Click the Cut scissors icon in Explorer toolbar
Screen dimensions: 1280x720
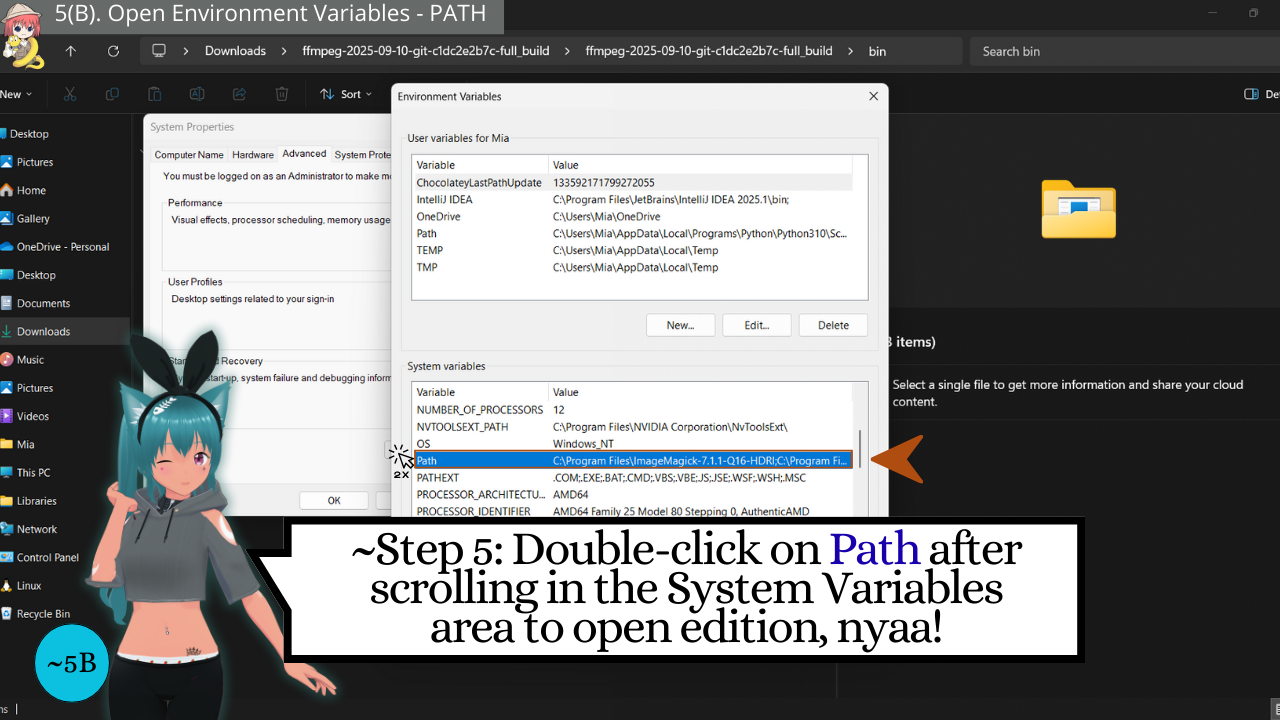(69, 94)
